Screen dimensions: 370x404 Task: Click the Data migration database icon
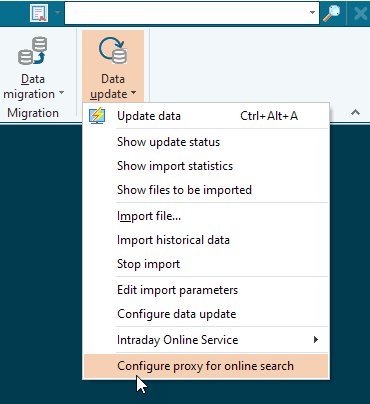click(x=32, y=51)
